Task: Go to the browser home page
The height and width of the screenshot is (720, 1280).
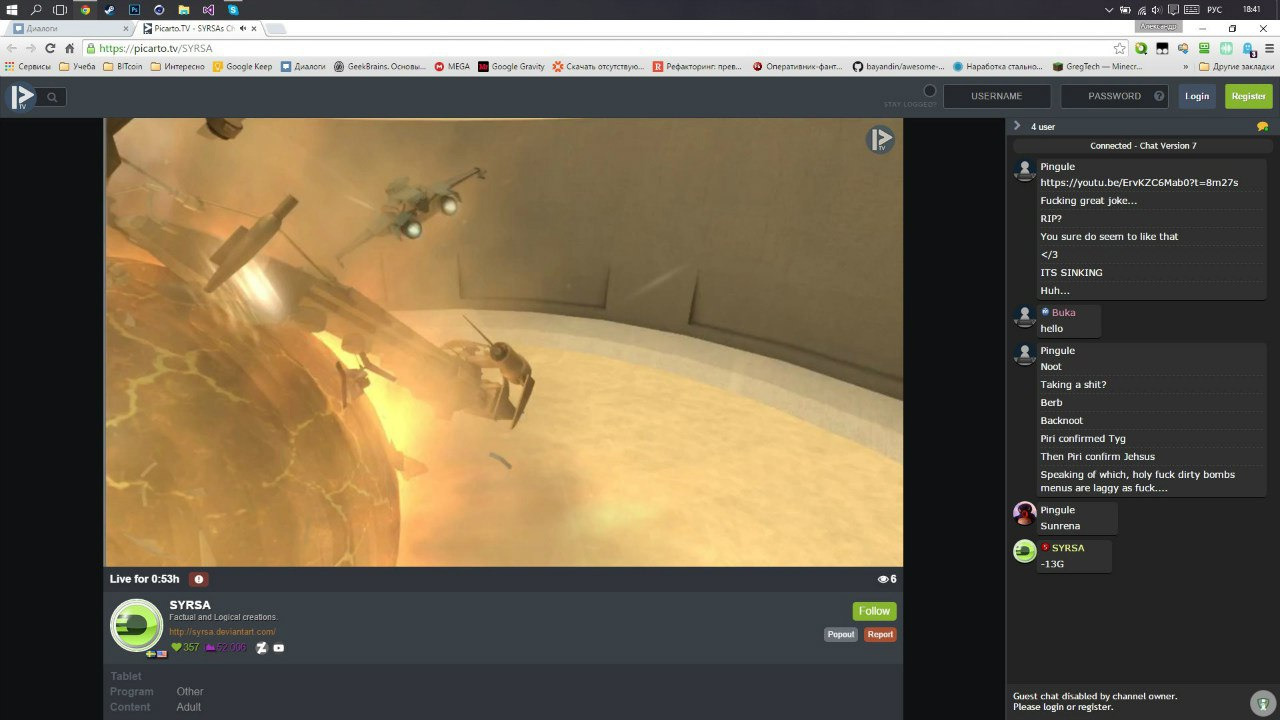Action: click(69, 48)
